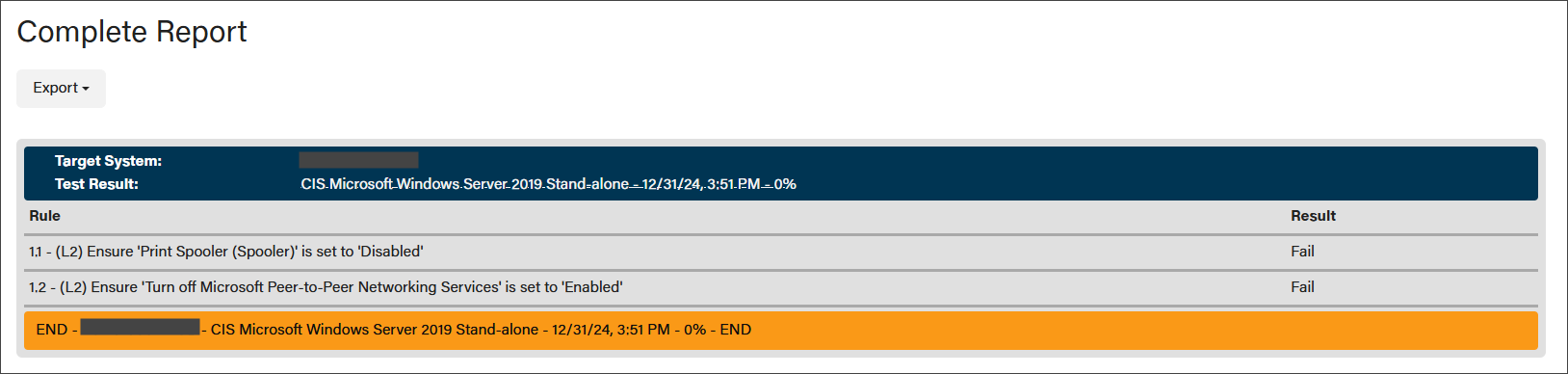This screenshot has width=1568, height=374.
Task: Open the Export dropdown button
Action: coord(61,88)
